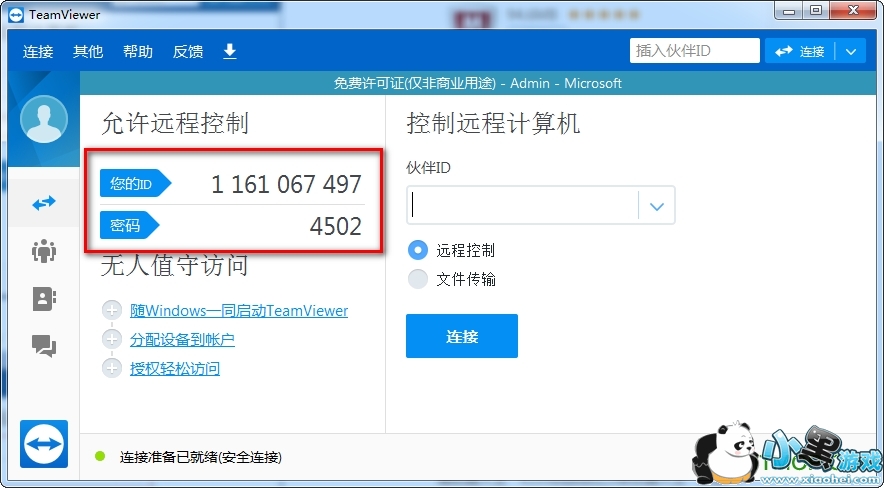
Task: Expand the dropdown beside header 连接 button
Action: [x=851, y=52]
